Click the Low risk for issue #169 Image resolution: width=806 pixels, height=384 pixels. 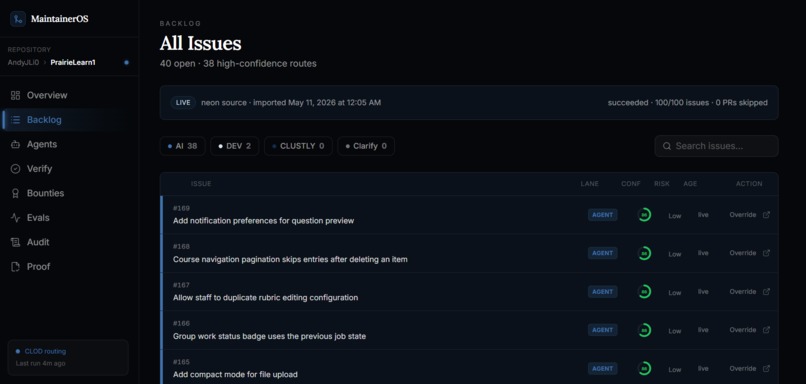pyautogui.click(x=674, y=216)
